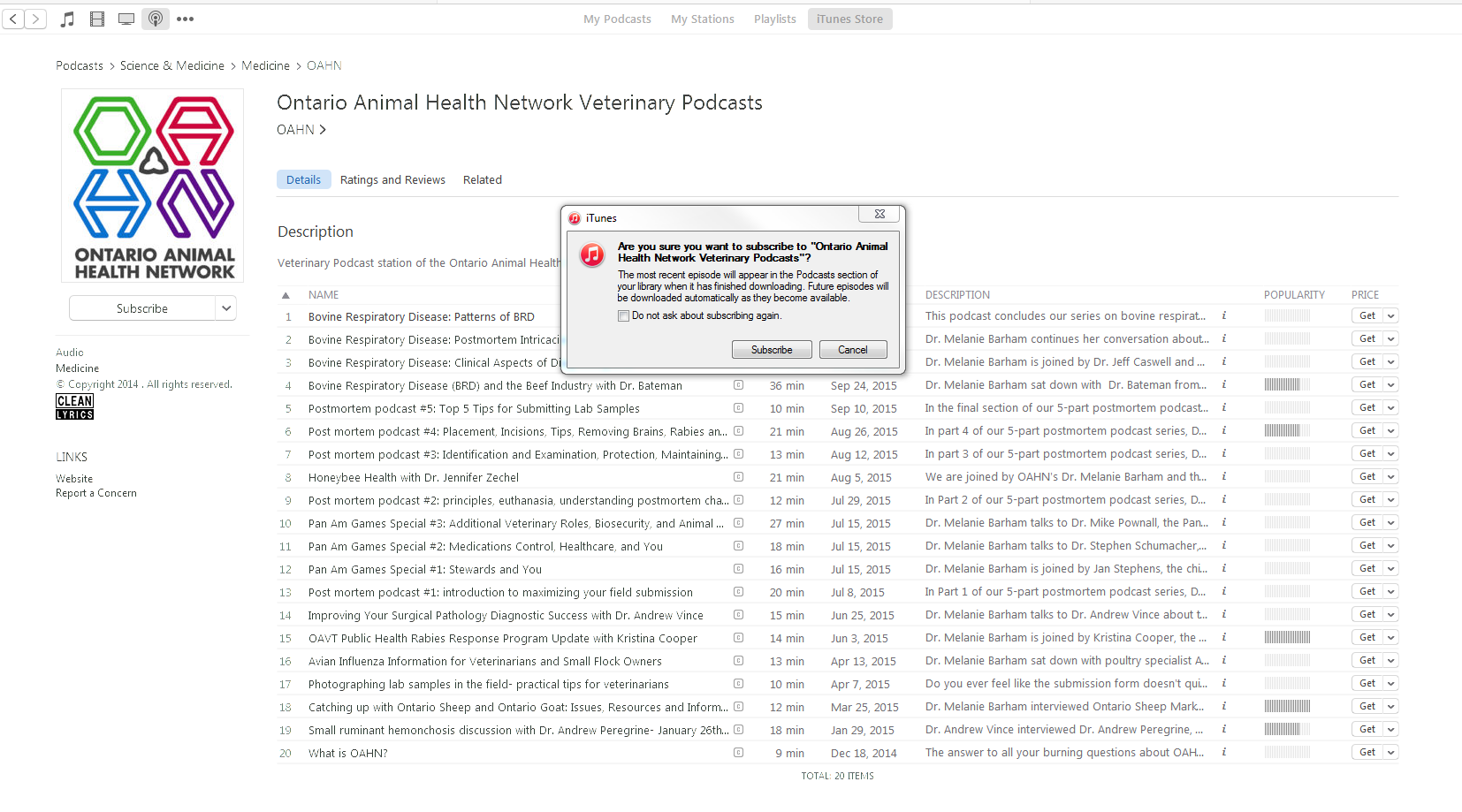Open the Movies library icon
Viewport: 1462px width, 812px height.
[x=97, y=19]
